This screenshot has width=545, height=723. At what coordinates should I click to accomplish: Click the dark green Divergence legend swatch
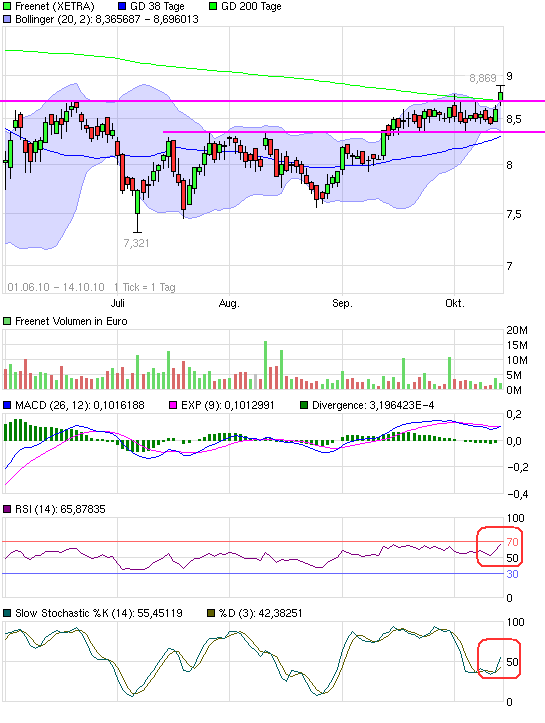(x=304, y=405)
